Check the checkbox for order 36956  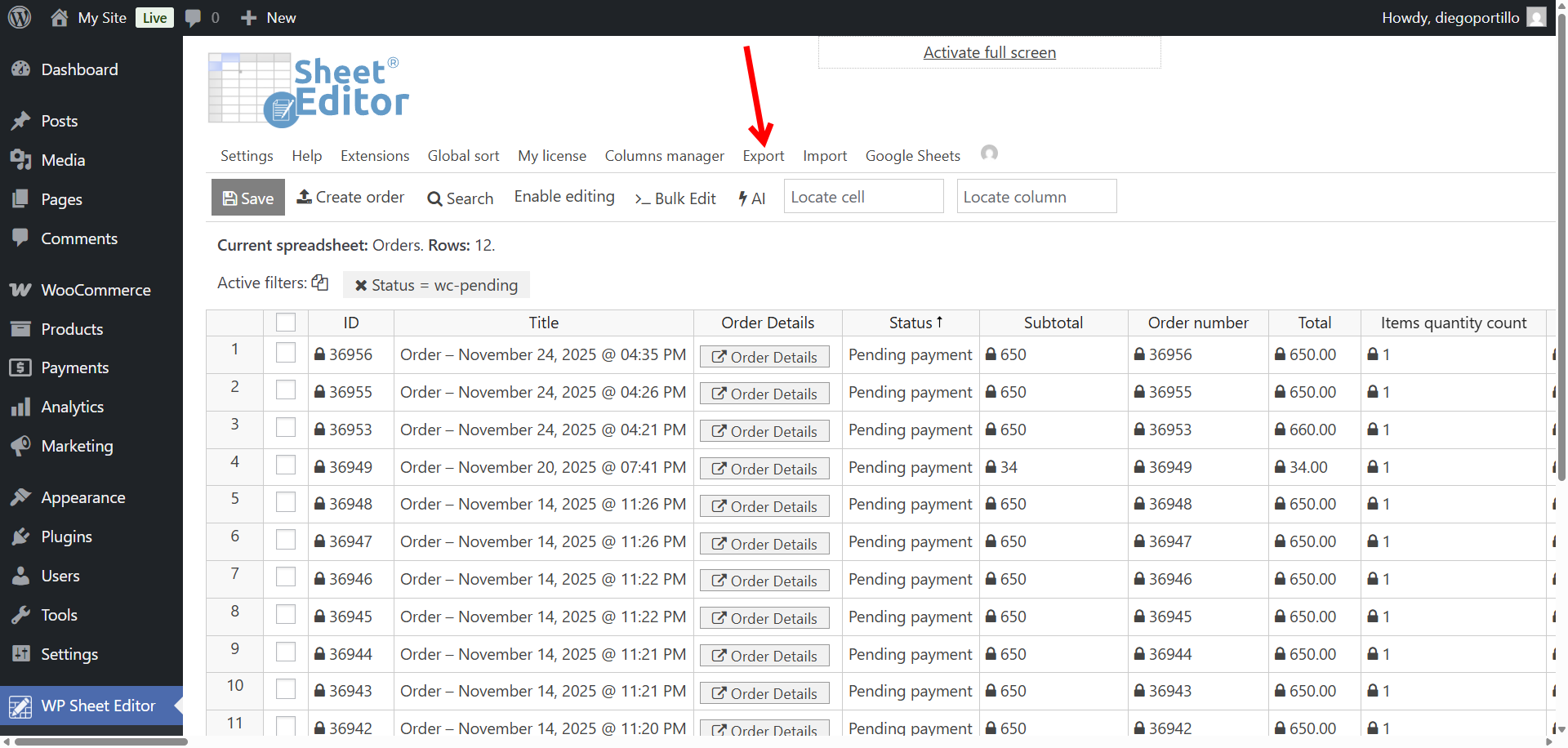(x=285, y=353)
